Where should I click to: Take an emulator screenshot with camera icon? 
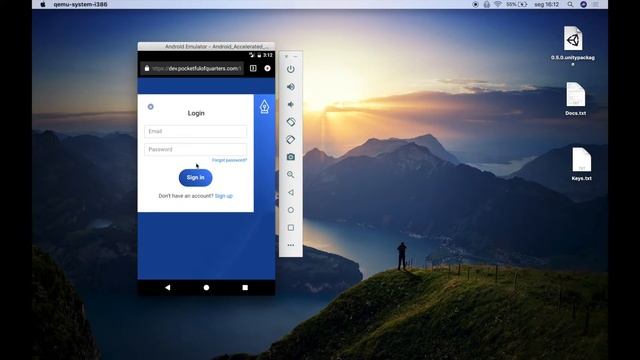[291, 157]
